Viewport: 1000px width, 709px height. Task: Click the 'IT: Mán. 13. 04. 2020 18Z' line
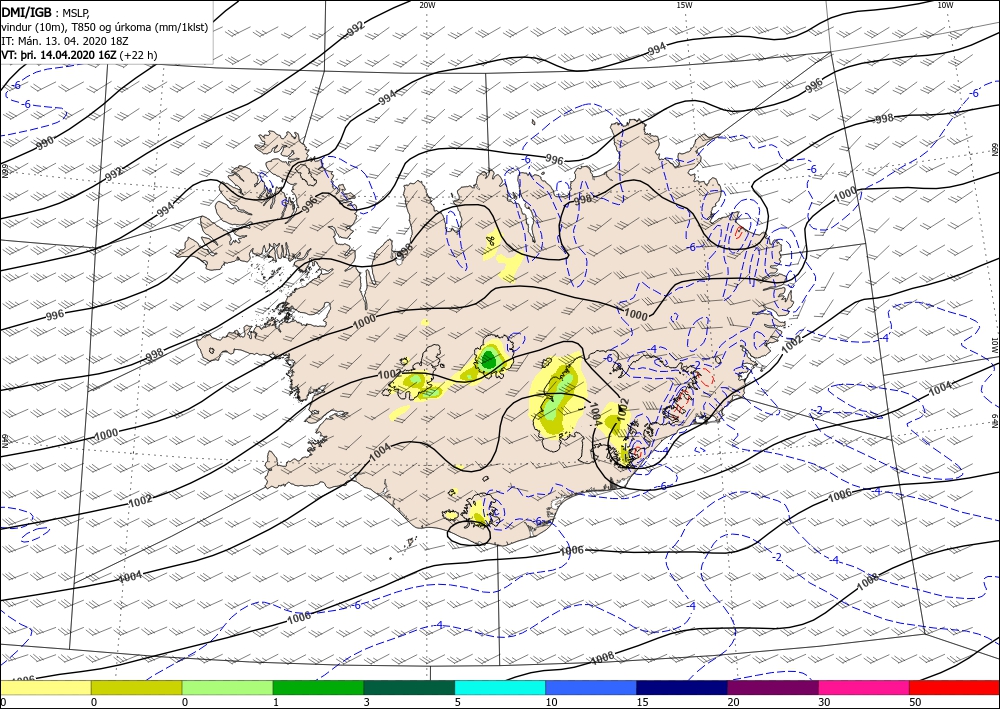click(65, 41)
